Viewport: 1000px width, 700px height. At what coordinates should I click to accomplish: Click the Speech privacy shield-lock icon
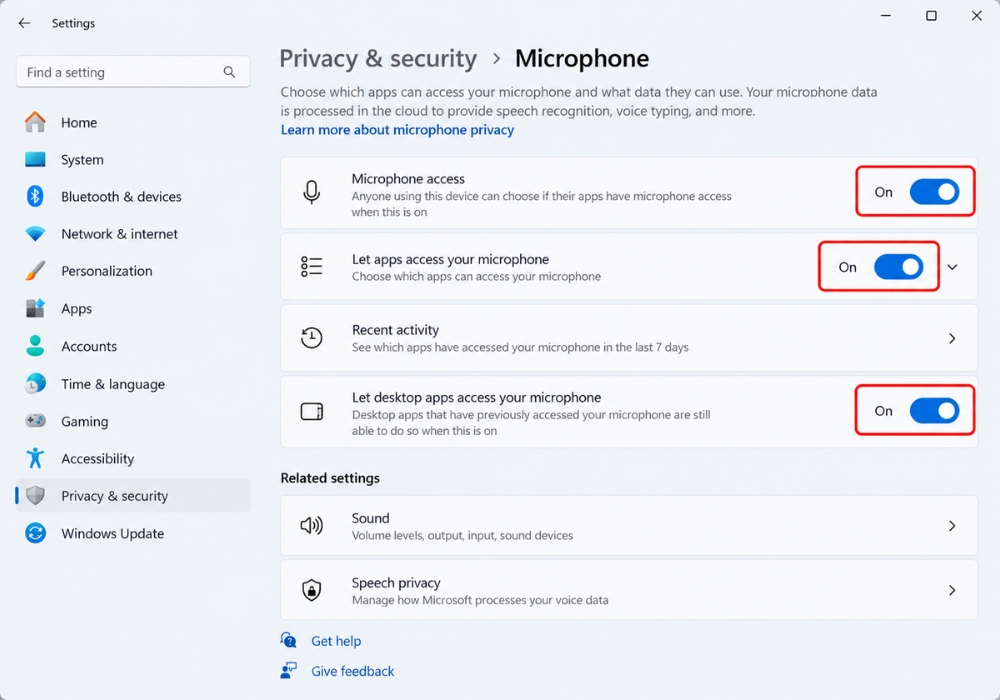click(311, 590)
